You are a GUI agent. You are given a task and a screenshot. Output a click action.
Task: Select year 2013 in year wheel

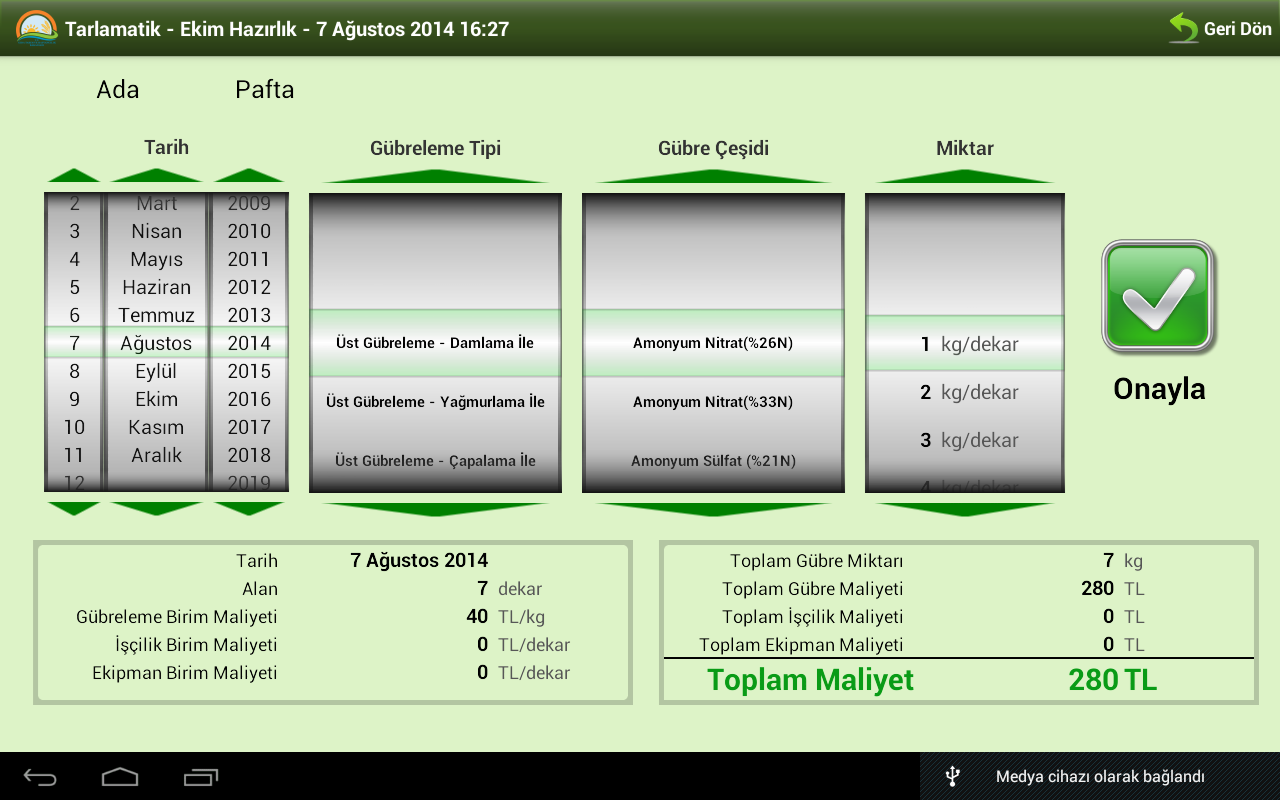pyautogui.click(x=249, y=315)
